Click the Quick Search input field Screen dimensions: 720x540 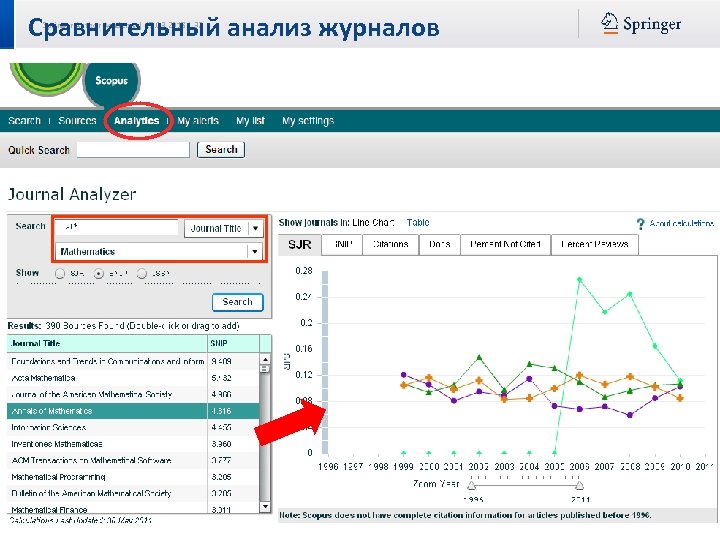pos(133,150)
